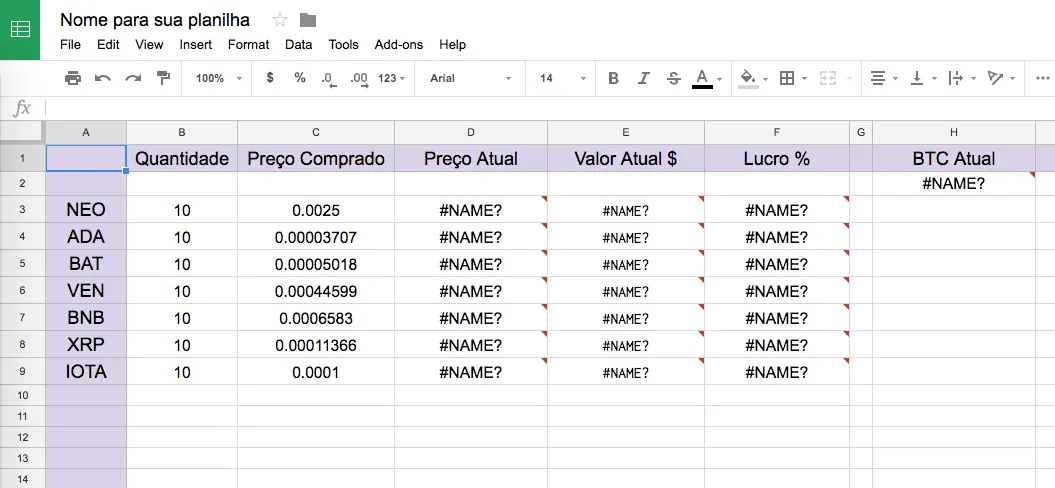Activate the Paint format tool
1055x488 pixels.
pyautogui.click(x=163, y=78)
